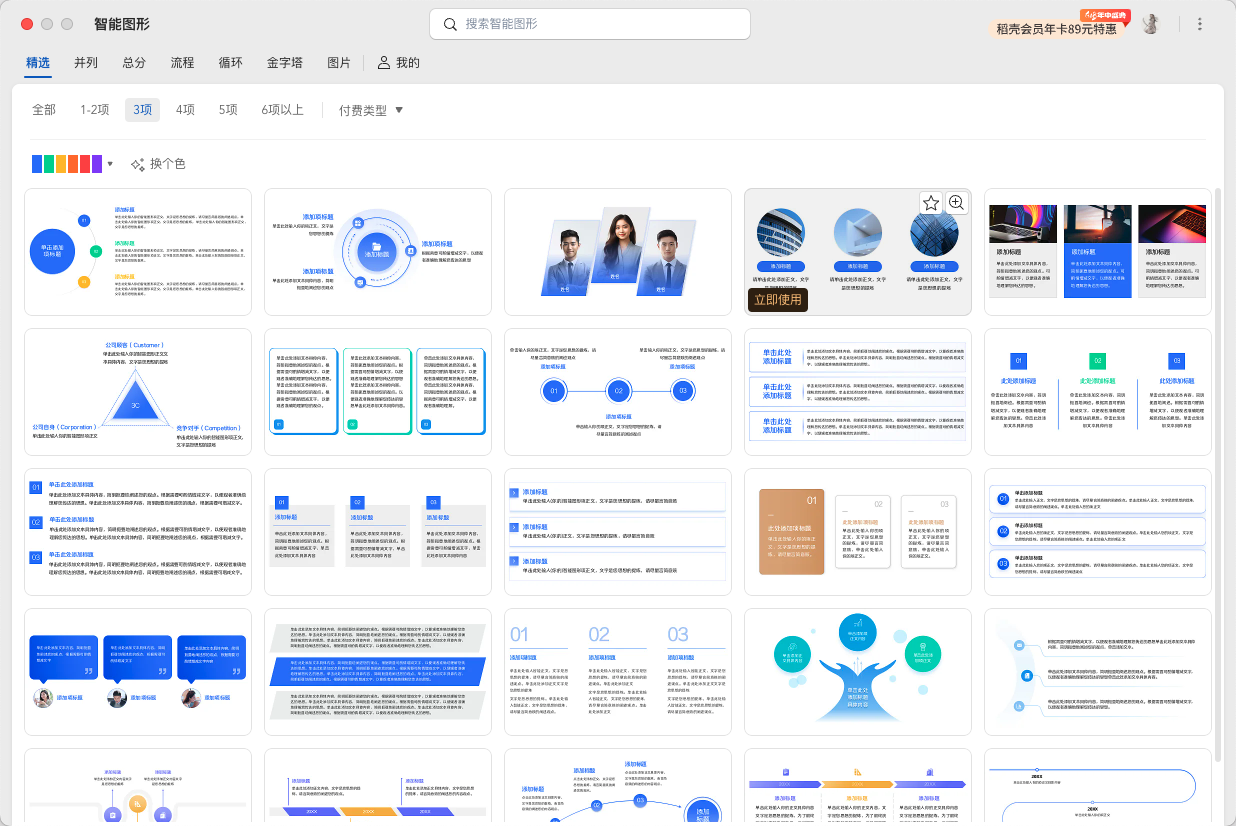Select the 01 02 03 circles-on-line template
The width and height of the screenshot is (1236, 826).
pos(618,392)
